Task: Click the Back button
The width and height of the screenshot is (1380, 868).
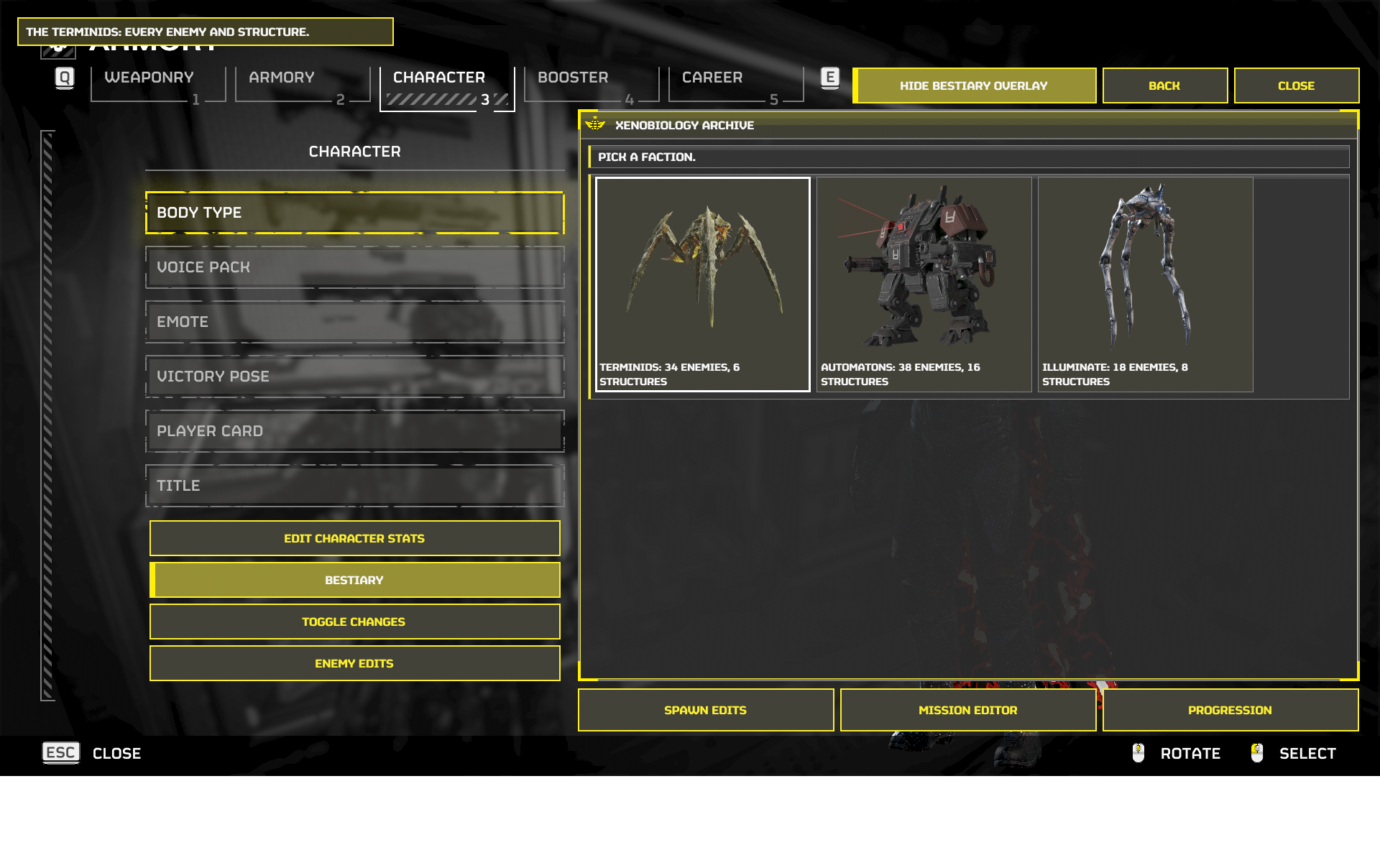Action: tap(1165, 86)
